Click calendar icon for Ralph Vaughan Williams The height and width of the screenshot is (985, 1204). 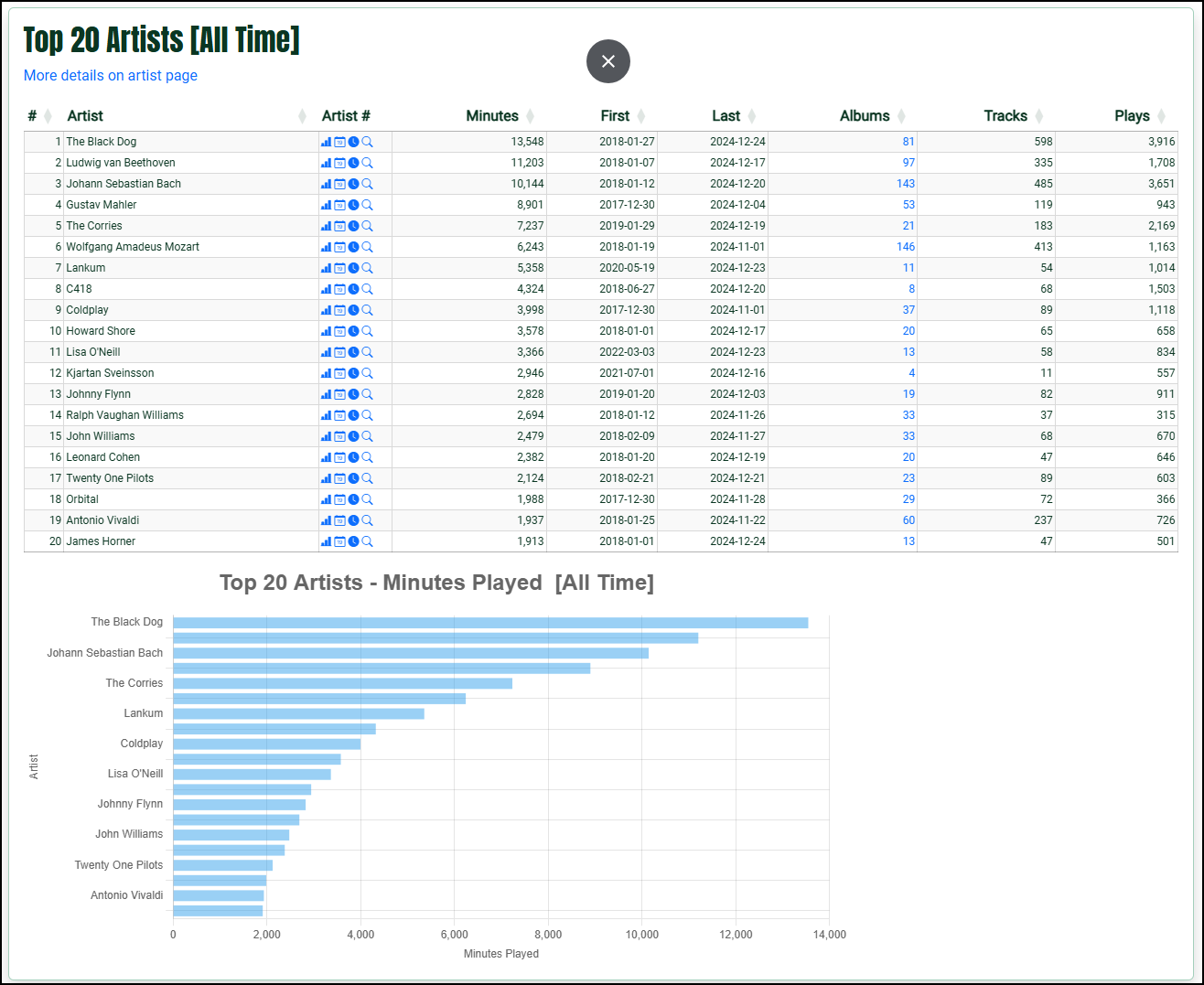click(x=339, y=415)
